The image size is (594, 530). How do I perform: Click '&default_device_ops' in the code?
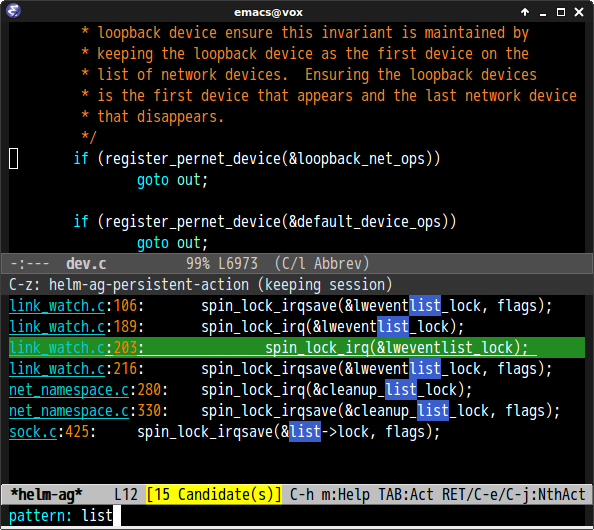pyautogui.click(x=364, y=222)
